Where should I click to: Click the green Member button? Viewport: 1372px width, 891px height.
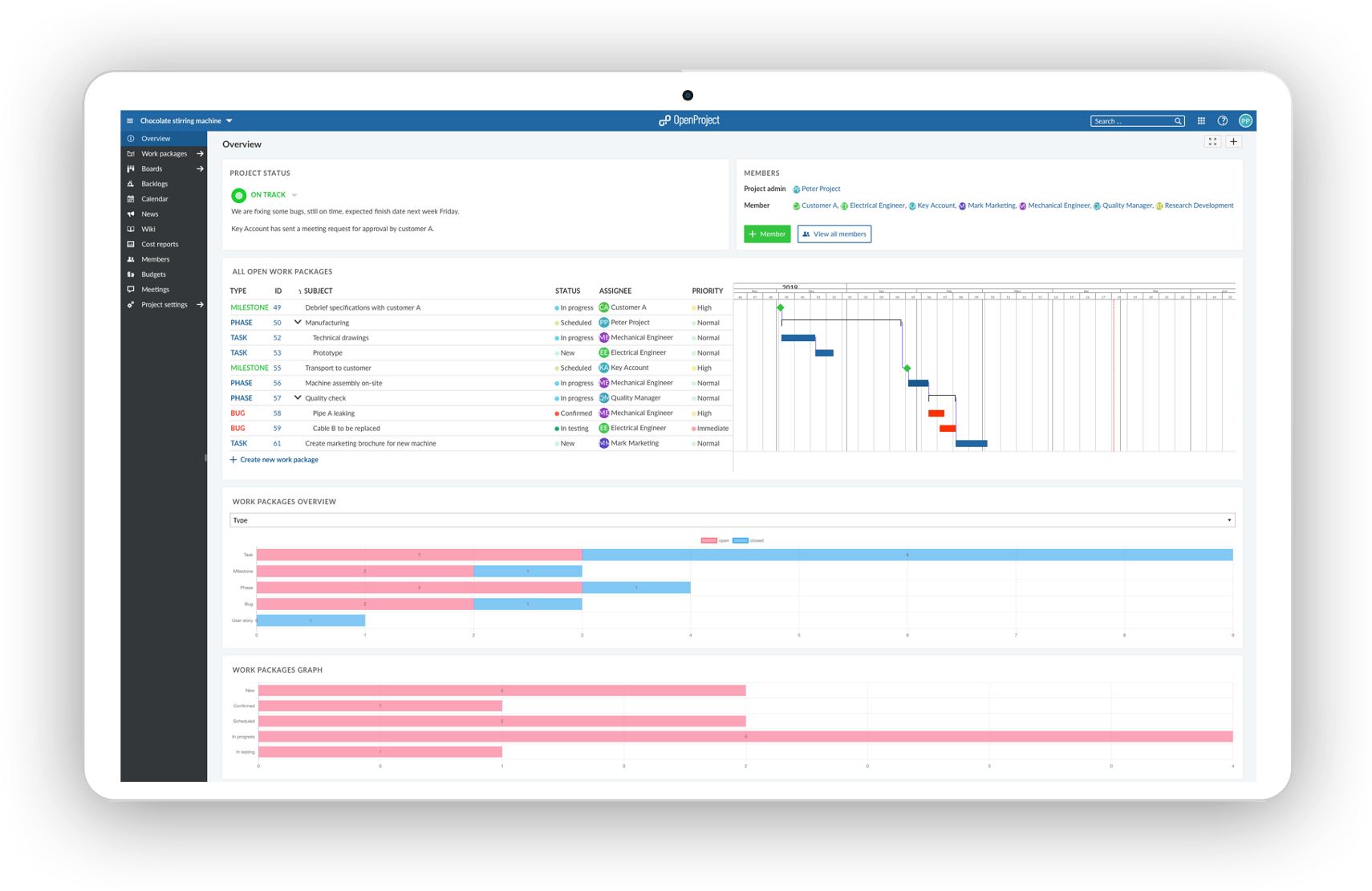pyautogui.click(x=767, y=234)
